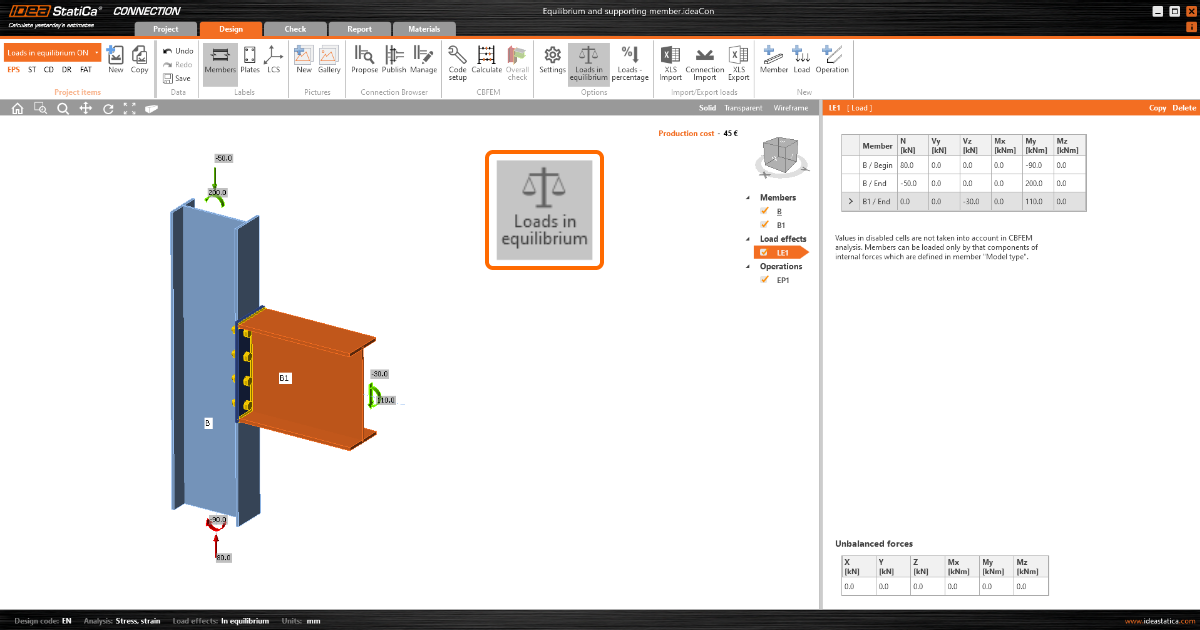
Task: Toggle the EP1 operation checkbox
Action: pos(765,280)
